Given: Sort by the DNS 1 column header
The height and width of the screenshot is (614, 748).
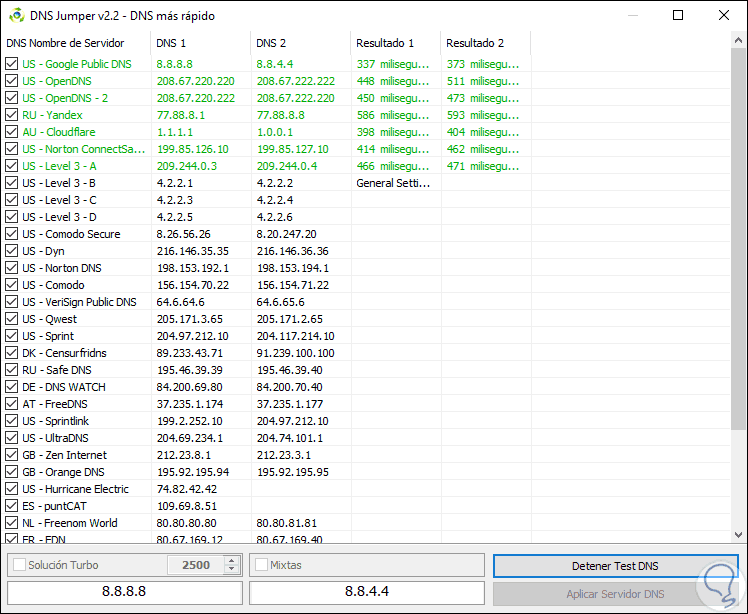Looking at the screenshot, I should click(200, 43).
